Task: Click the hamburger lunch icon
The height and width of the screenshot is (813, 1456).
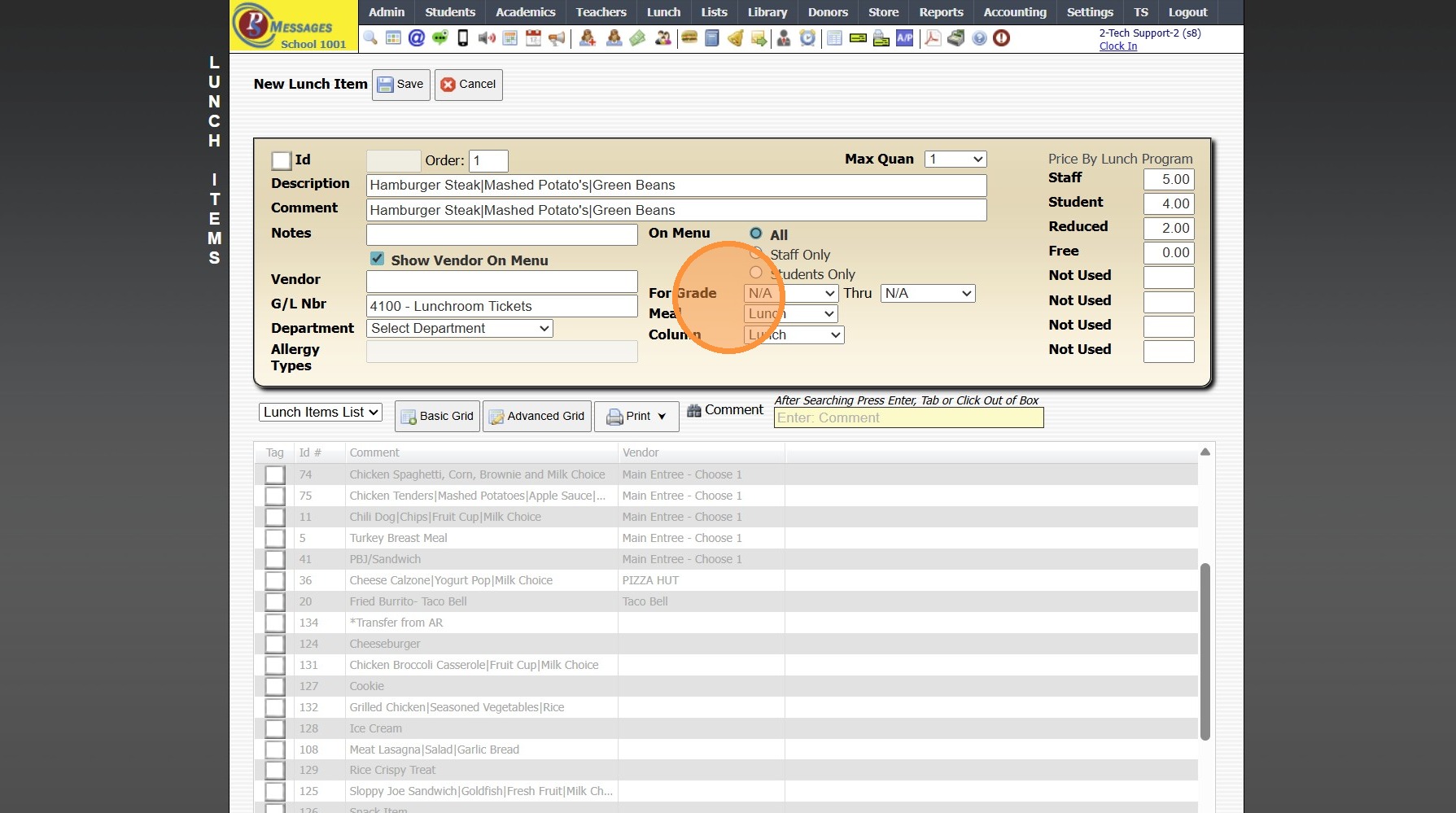Action: click(x=689, y=37)
